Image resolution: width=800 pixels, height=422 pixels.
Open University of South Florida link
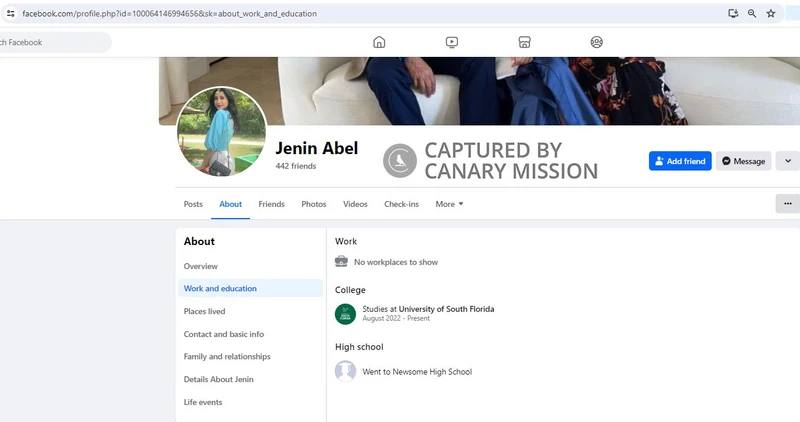446,309
